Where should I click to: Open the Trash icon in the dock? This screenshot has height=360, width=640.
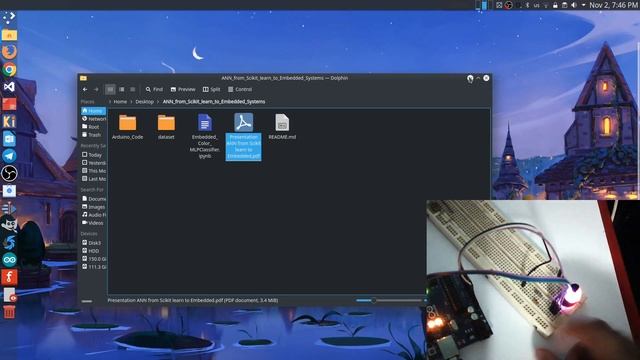pos(9,313)
